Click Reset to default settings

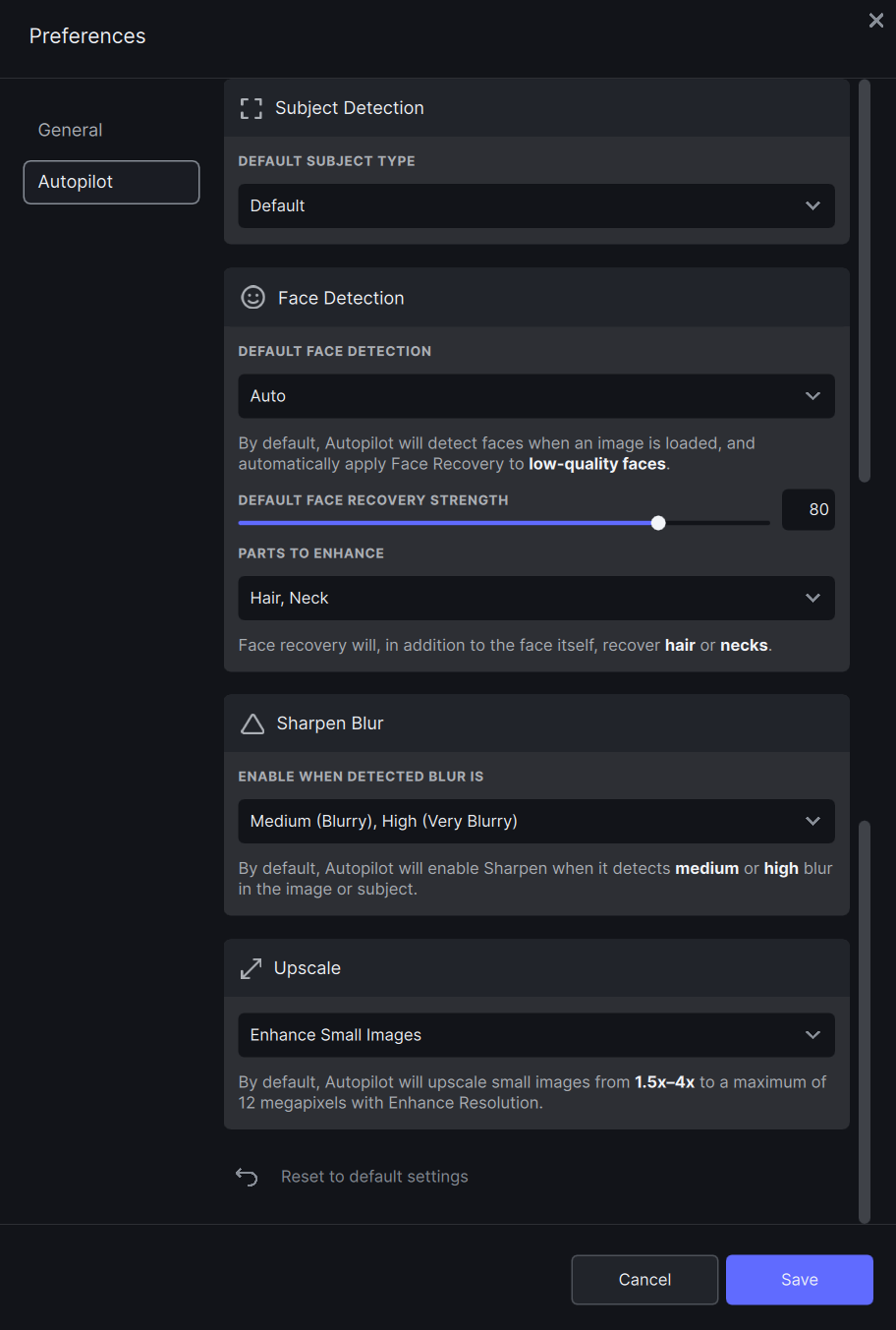[x=374, y=1177]
